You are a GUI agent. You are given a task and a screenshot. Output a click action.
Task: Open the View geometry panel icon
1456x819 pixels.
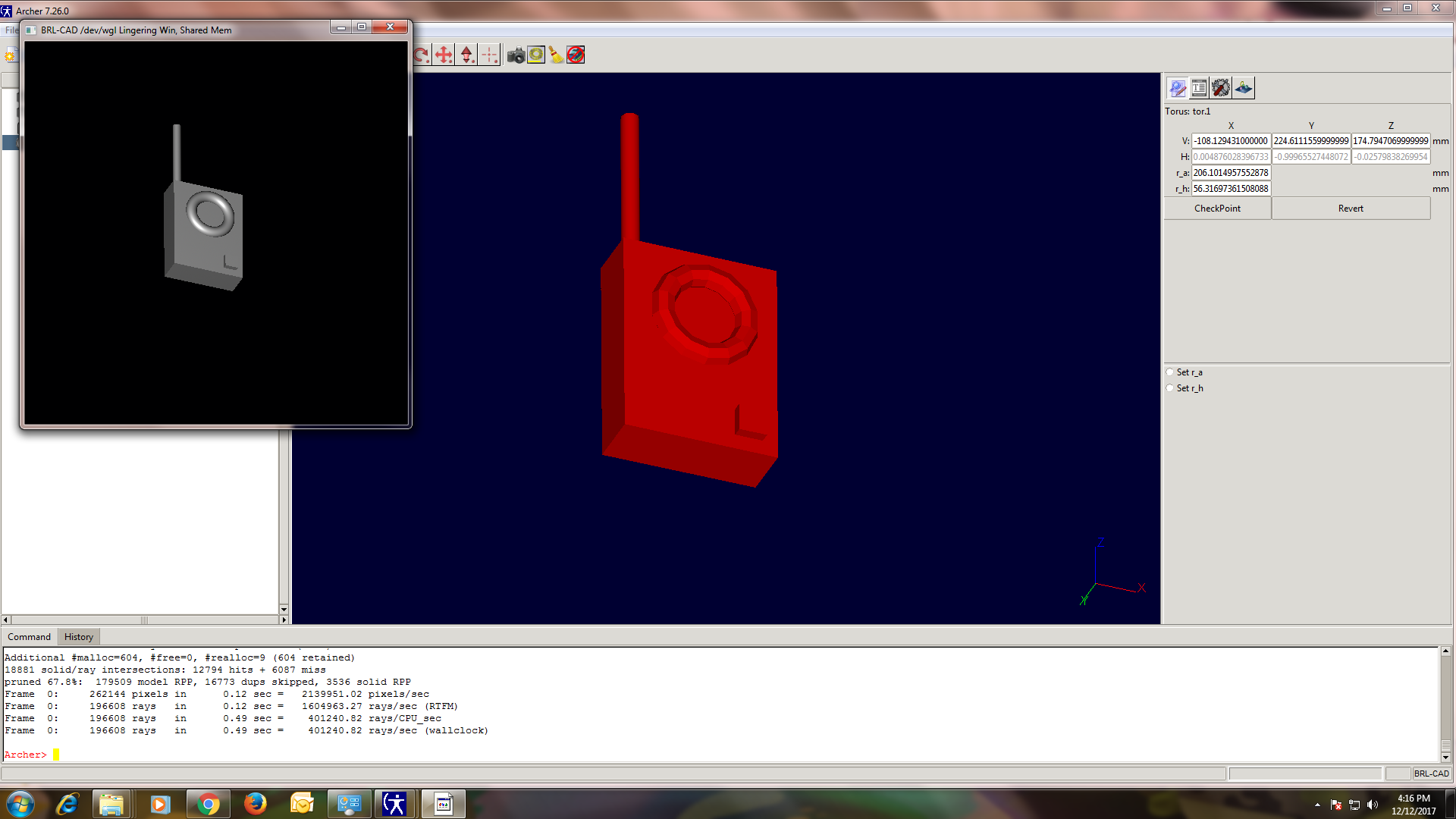1244,88
